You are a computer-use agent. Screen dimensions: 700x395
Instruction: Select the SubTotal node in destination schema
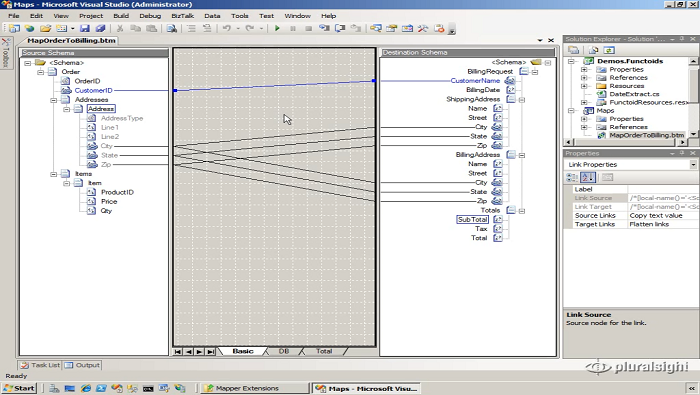point(472,220)
